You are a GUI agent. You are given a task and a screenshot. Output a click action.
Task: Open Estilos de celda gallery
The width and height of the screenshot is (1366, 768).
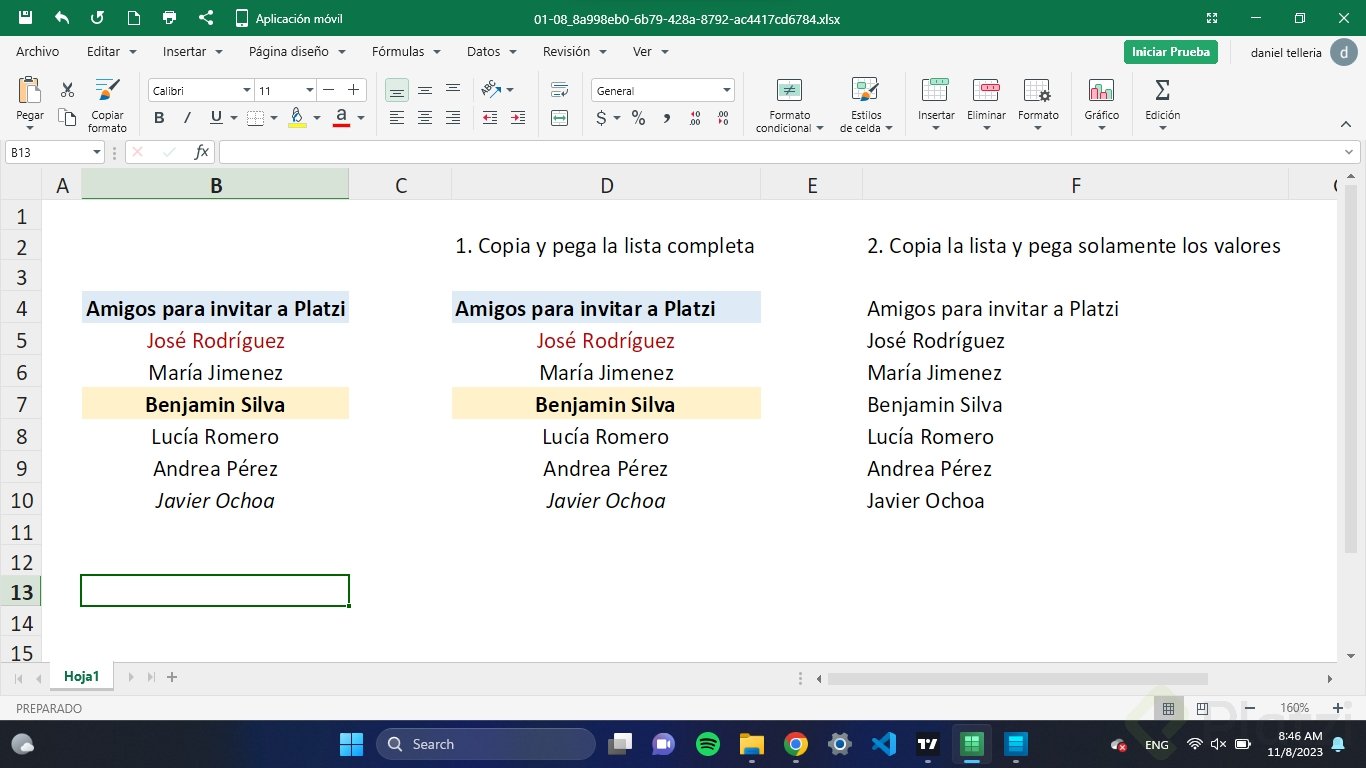[866, 105]
